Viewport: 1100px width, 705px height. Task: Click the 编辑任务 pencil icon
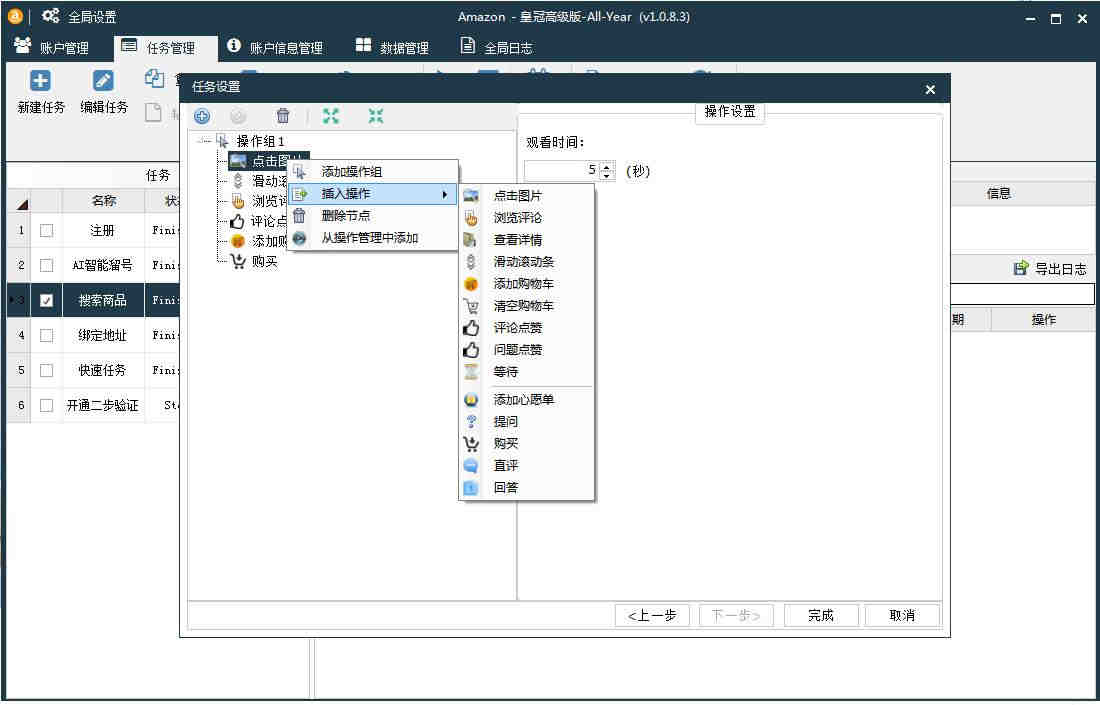[103, 81]
